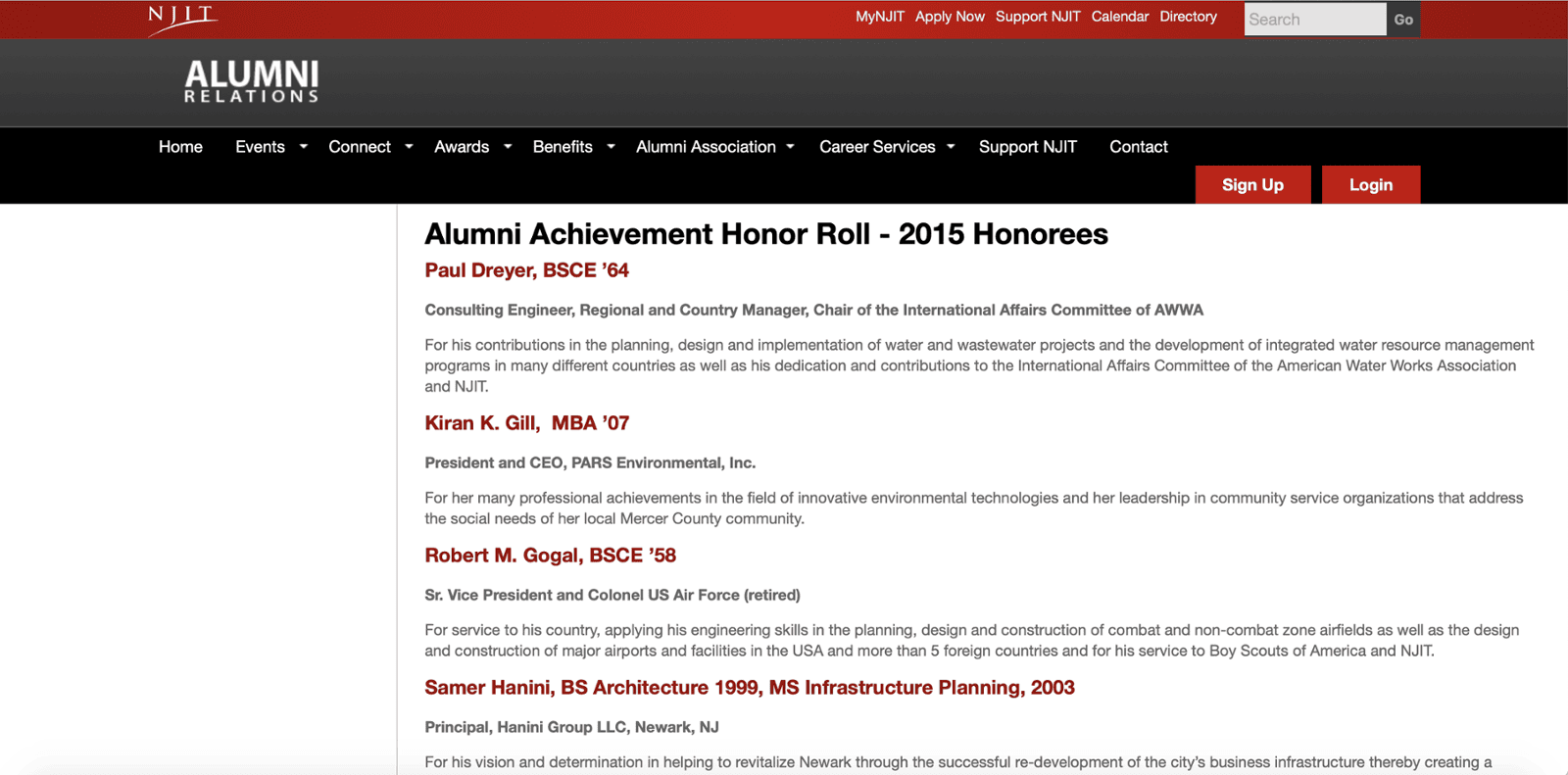Select the Kiran K. Gill, MBA '07 heading
The height and width of the screenshot is (775, 1568).
coord(526,423)
